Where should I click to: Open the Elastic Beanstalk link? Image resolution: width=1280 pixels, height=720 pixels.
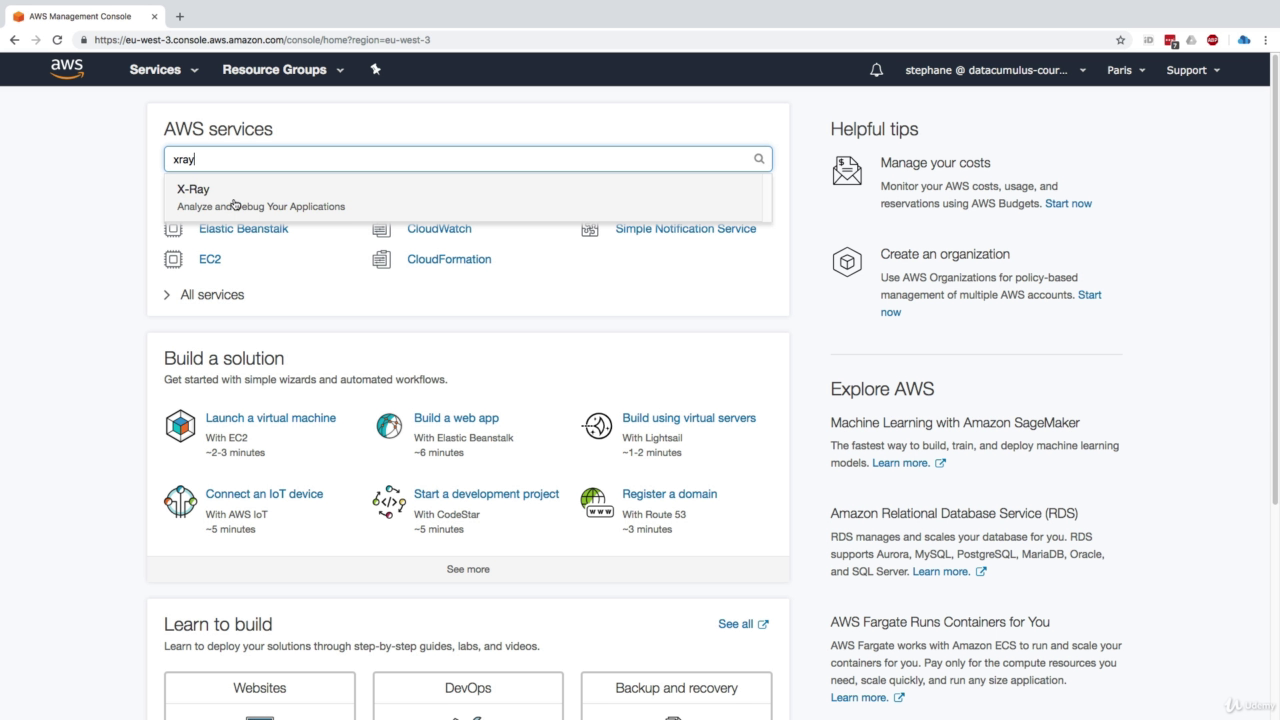(x=243, y=229)
